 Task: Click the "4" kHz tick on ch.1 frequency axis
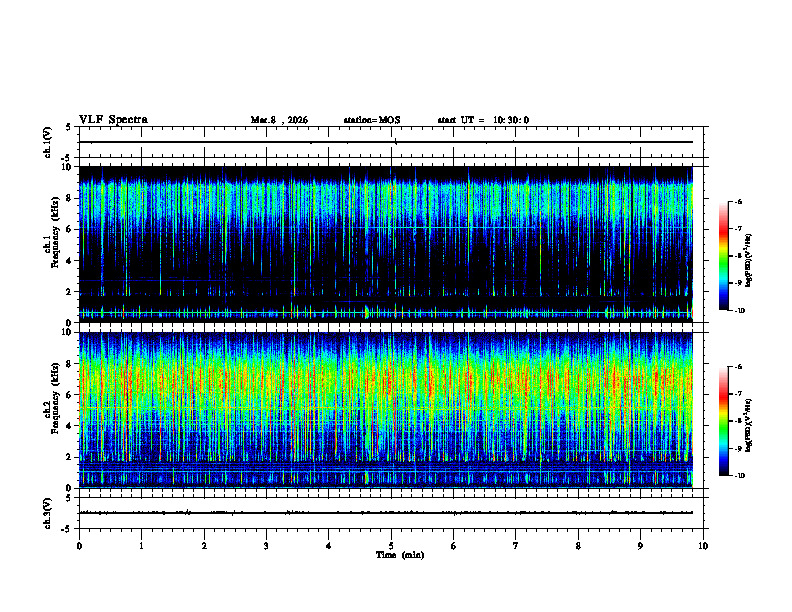pyautogui.click(x=70, y=261)
